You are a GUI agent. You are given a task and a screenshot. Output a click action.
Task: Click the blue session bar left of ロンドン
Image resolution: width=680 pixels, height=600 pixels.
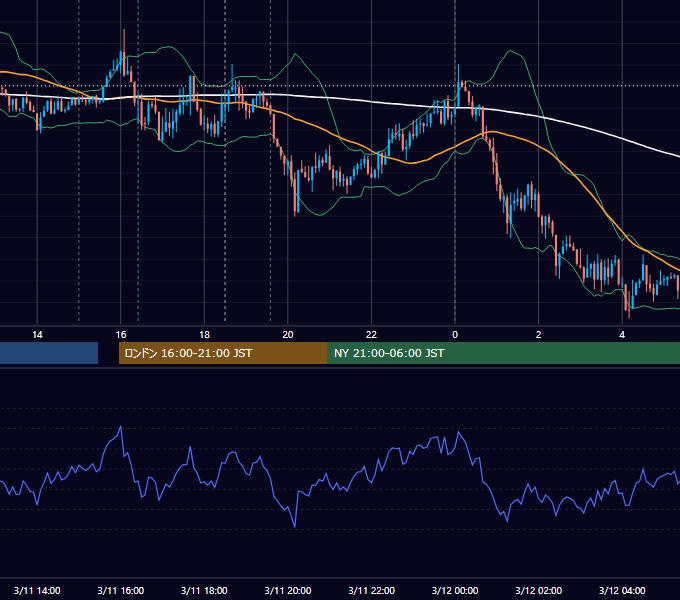tap(49, 353)
